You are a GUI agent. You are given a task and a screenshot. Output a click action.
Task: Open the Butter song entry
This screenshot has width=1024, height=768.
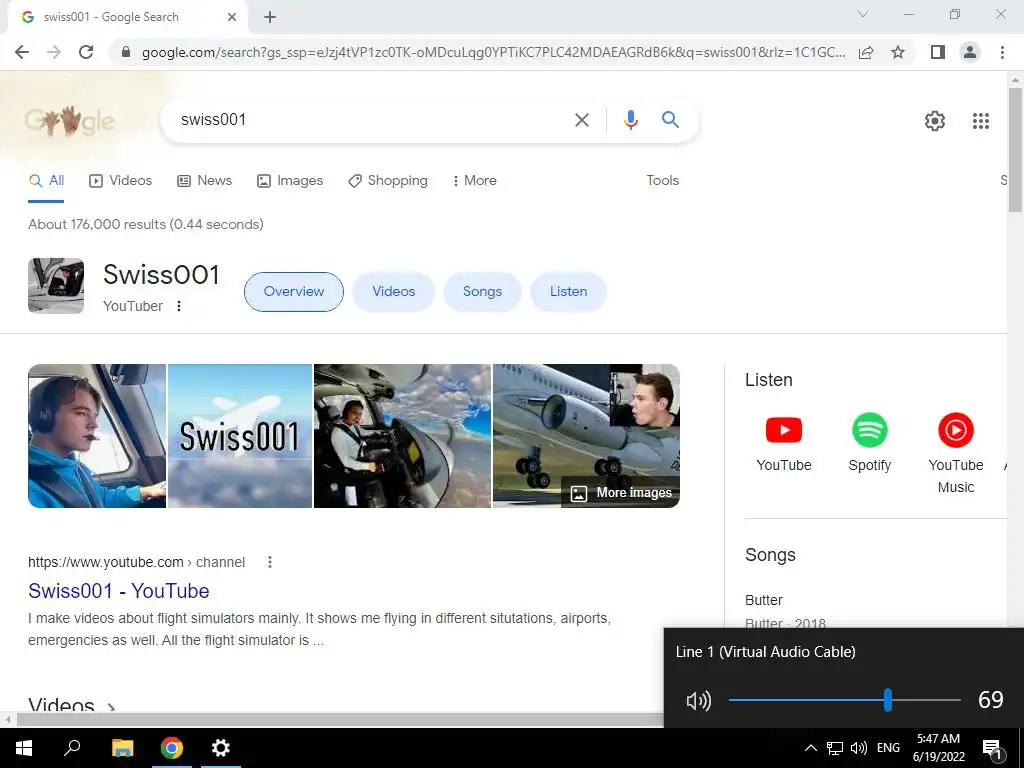[763, 600]
